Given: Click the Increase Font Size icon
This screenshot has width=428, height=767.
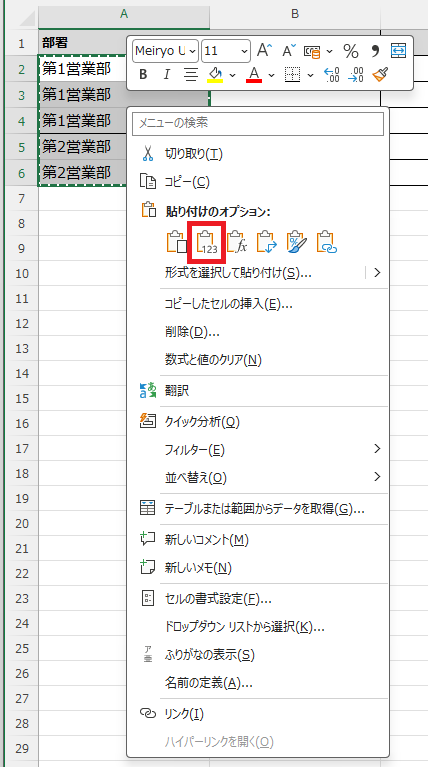Looking at the screenshot, I should coord(264,51).
